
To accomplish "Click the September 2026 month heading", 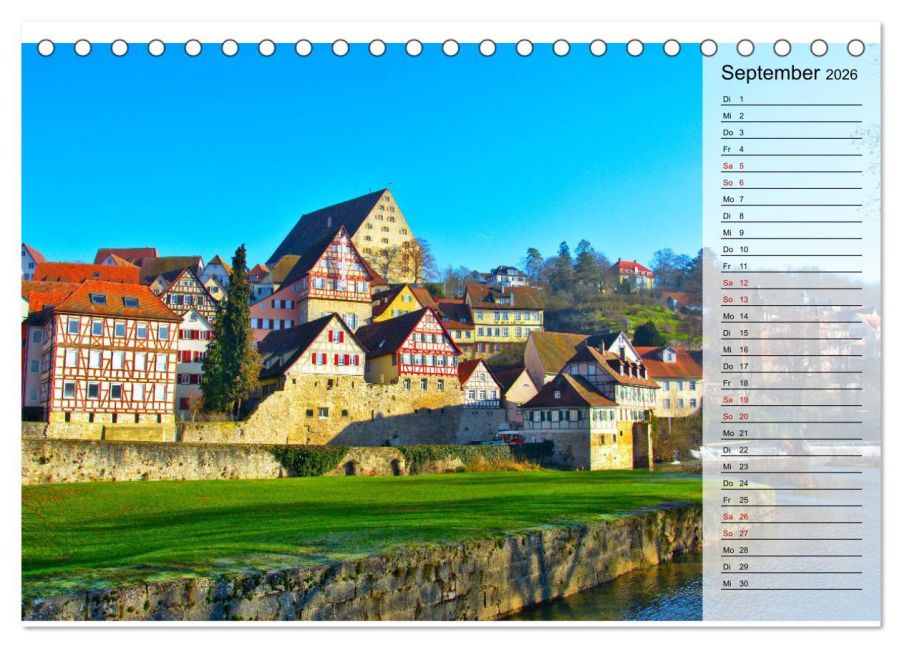I will (x=789, y=73).
